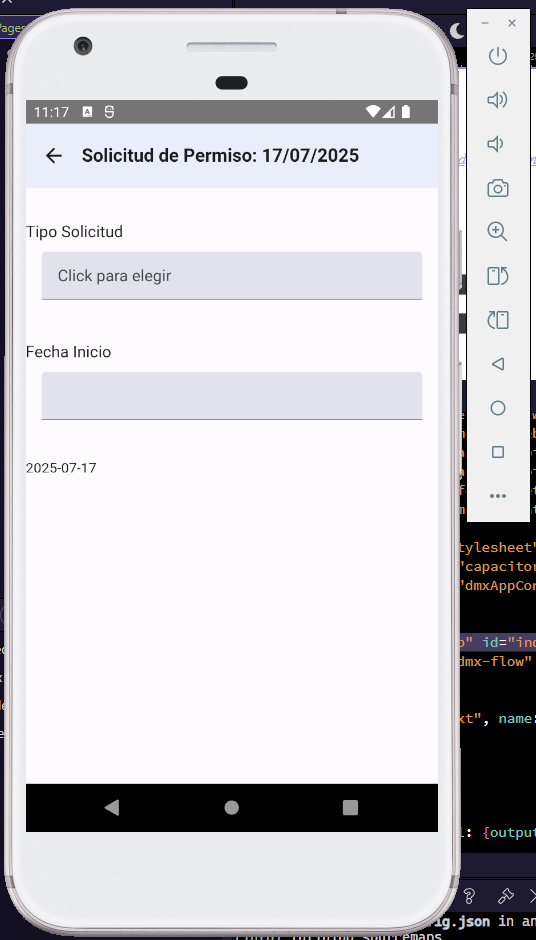536x940 pixels.
Task: Tap Android navigation bar back button
Action: pyautogui.click(x=112, y=808)
